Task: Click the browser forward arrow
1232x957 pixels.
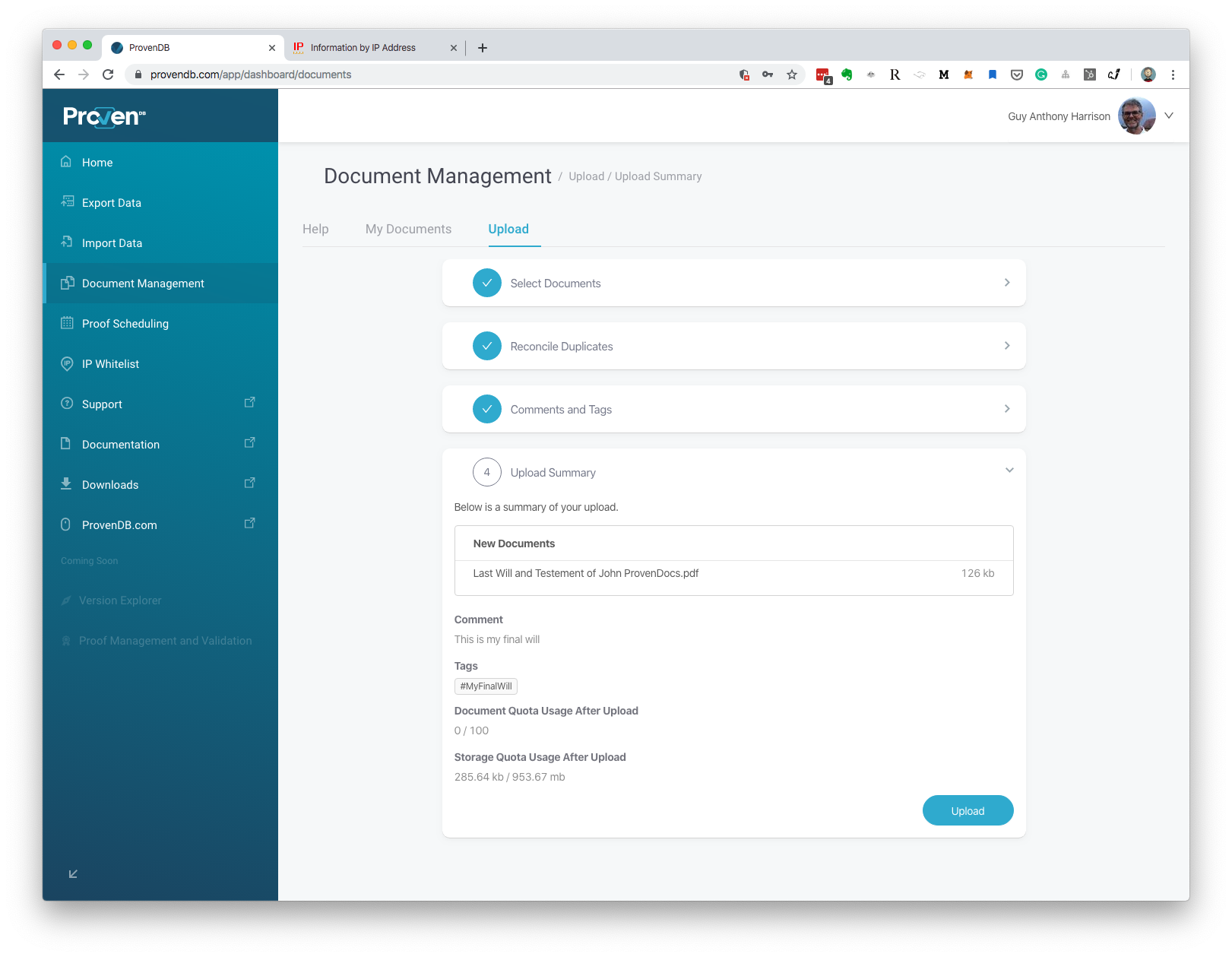Action: coord(84,74)
